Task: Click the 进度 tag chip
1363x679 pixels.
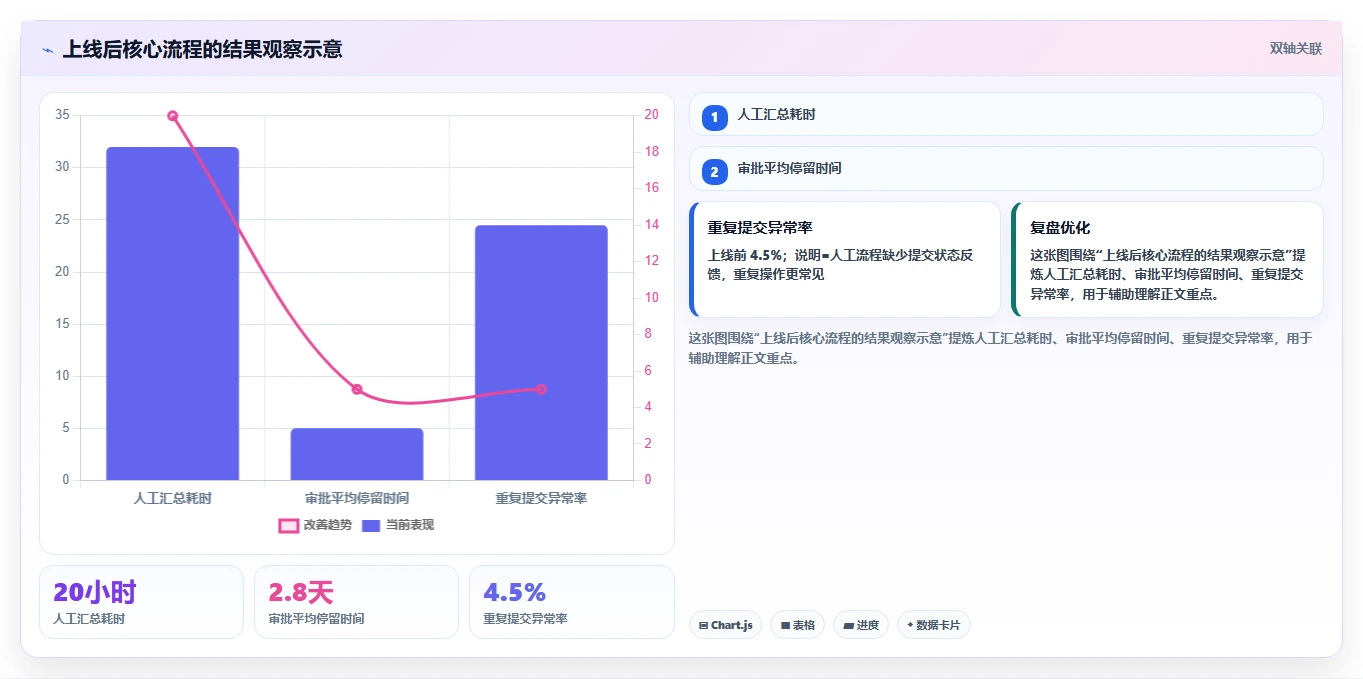Action: pos(861,625)
